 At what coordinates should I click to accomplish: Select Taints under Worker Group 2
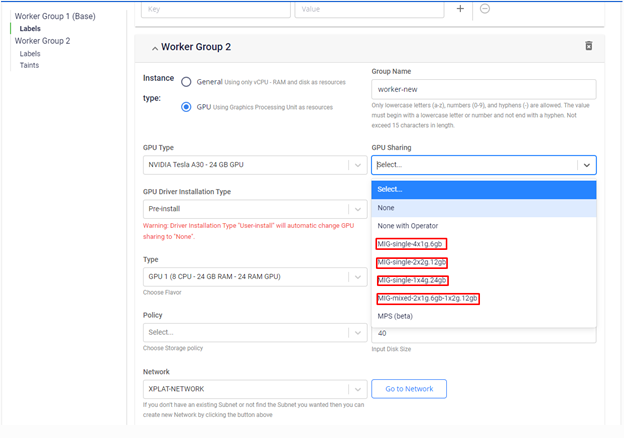click(x=30, y=65)
